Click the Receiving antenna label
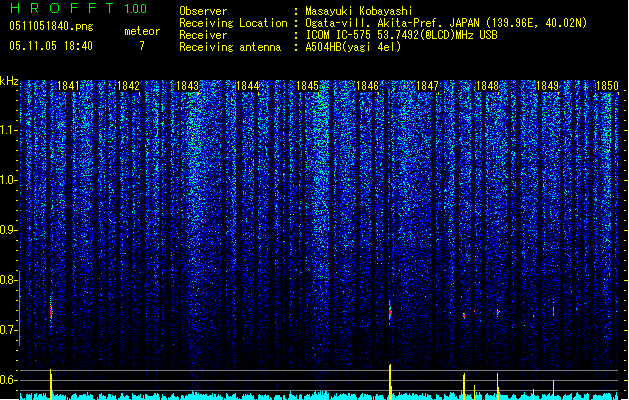 tap(230, 47)
